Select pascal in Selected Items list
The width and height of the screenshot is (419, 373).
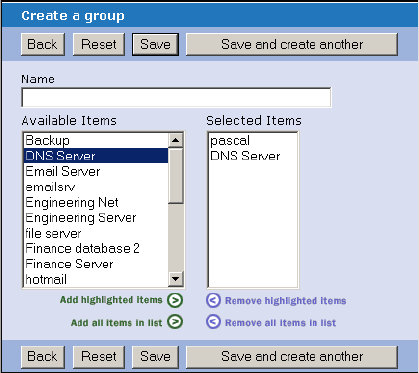tap(253, 140)
